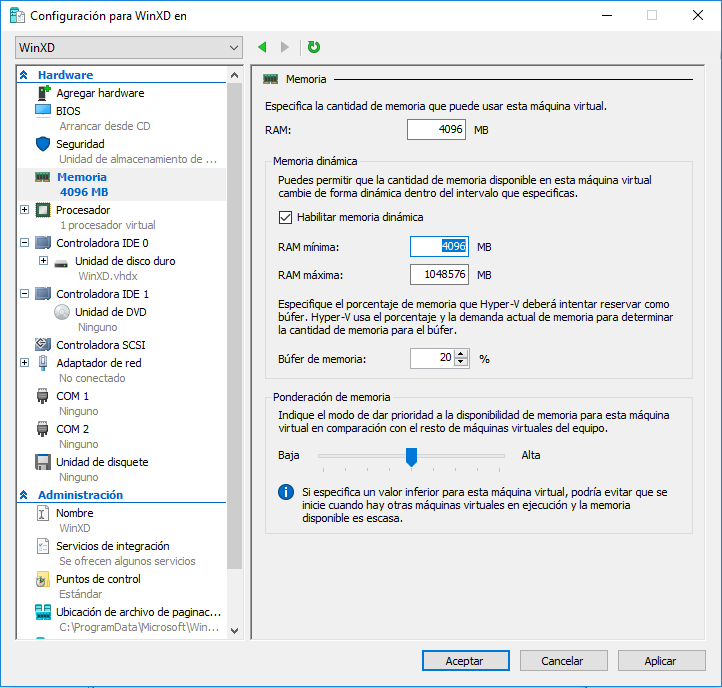Increase memory buffer with up arrow
Image resolution: width=722 pixels, height=688 pixels.
click(461, 353)
